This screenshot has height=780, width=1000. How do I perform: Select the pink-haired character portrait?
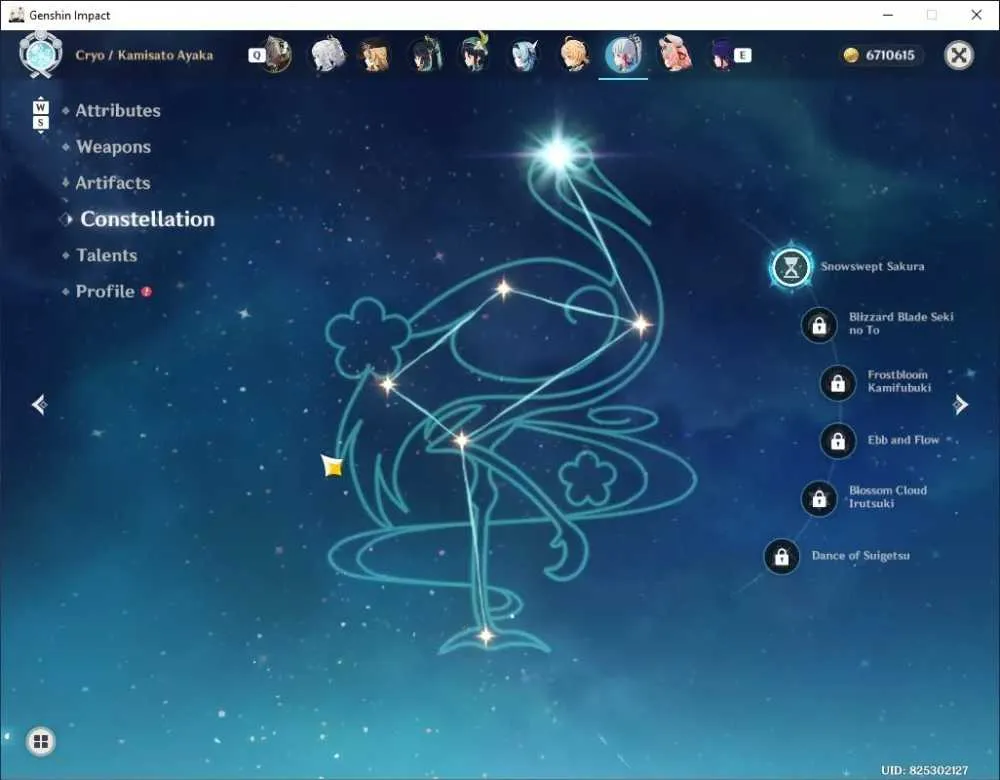(675, 54)
